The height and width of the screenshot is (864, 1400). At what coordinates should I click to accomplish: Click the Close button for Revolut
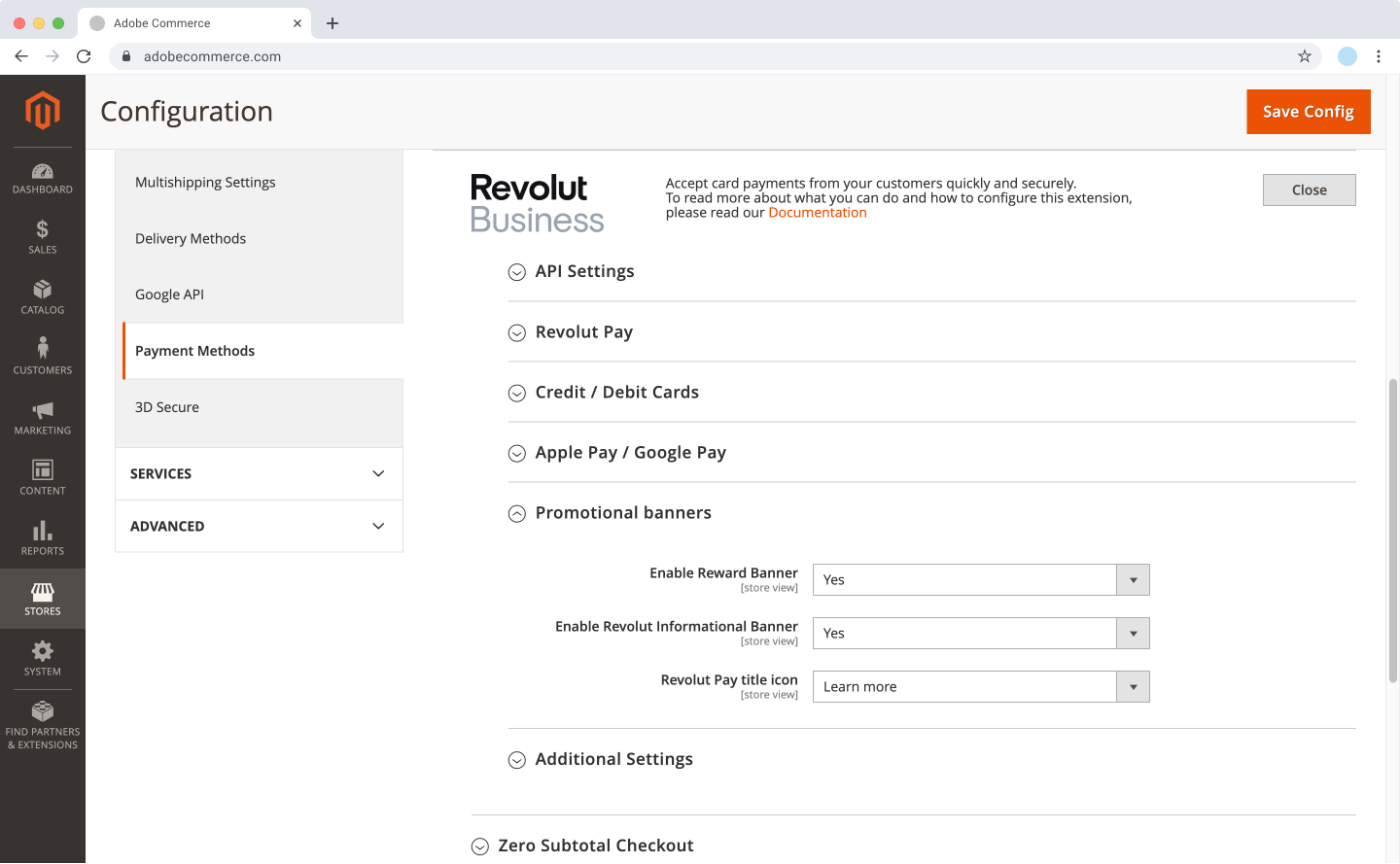tap(1310, 190)
